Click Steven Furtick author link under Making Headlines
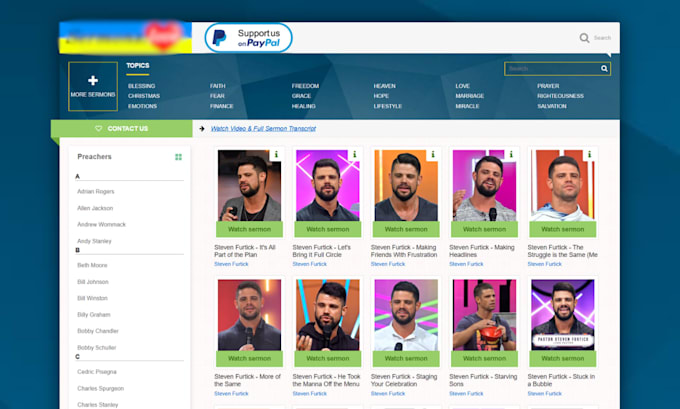 [466, 264]
